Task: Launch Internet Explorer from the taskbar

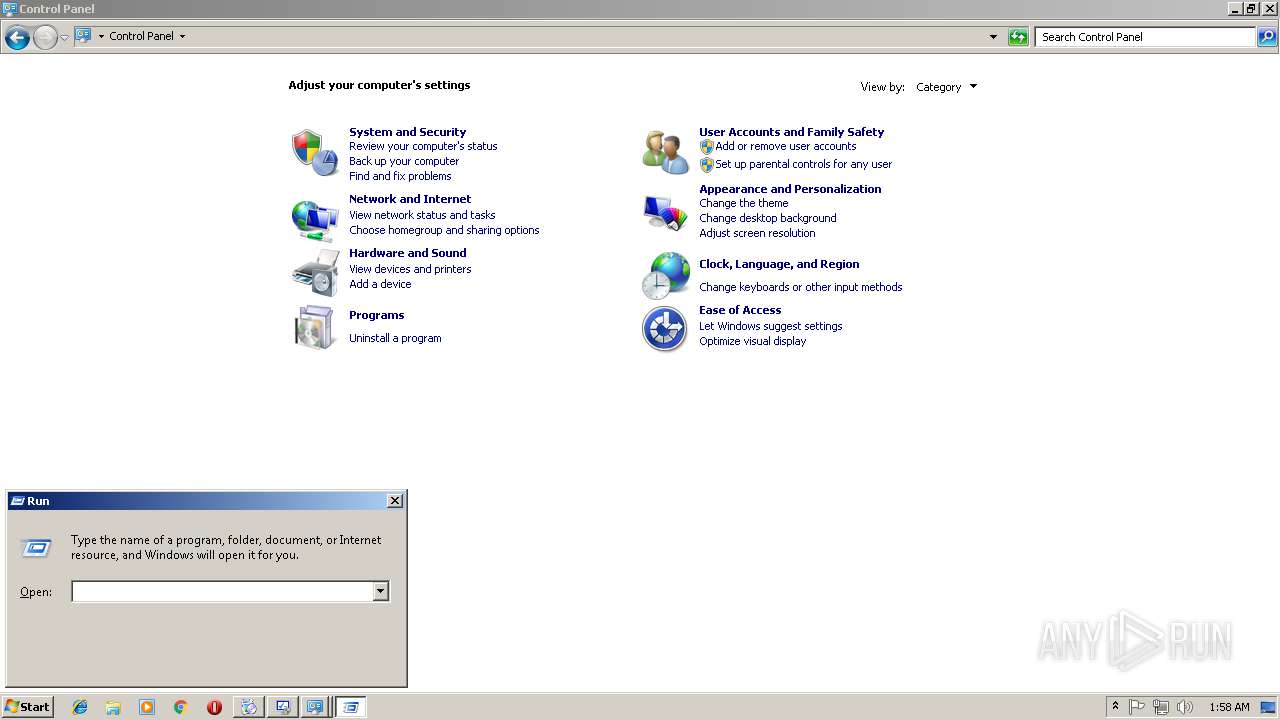Action: tap(80, 707)
